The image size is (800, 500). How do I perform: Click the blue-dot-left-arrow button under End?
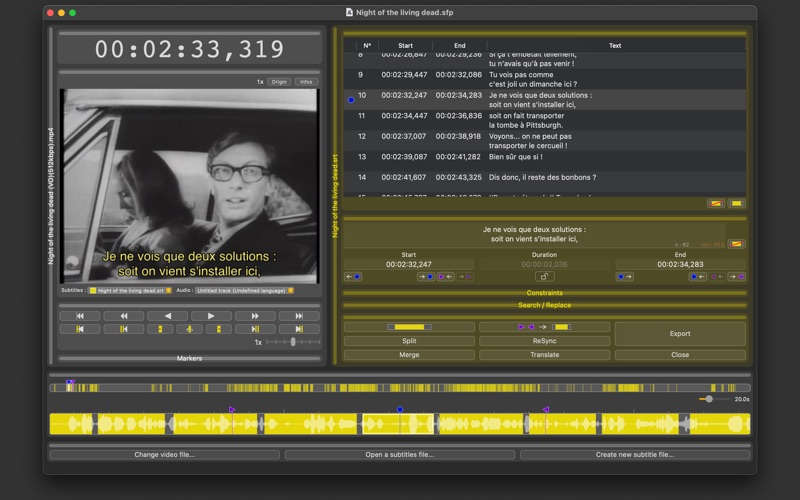pos(697,277)
